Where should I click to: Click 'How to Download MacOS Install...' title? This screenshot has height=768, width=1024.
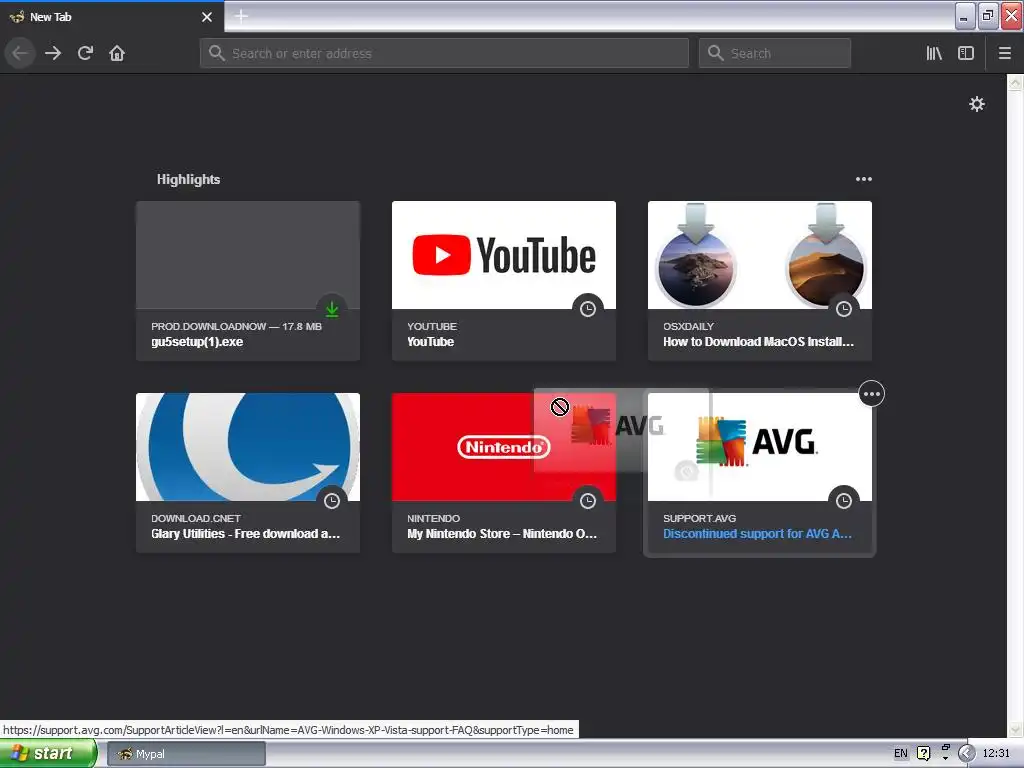point(758,342)
